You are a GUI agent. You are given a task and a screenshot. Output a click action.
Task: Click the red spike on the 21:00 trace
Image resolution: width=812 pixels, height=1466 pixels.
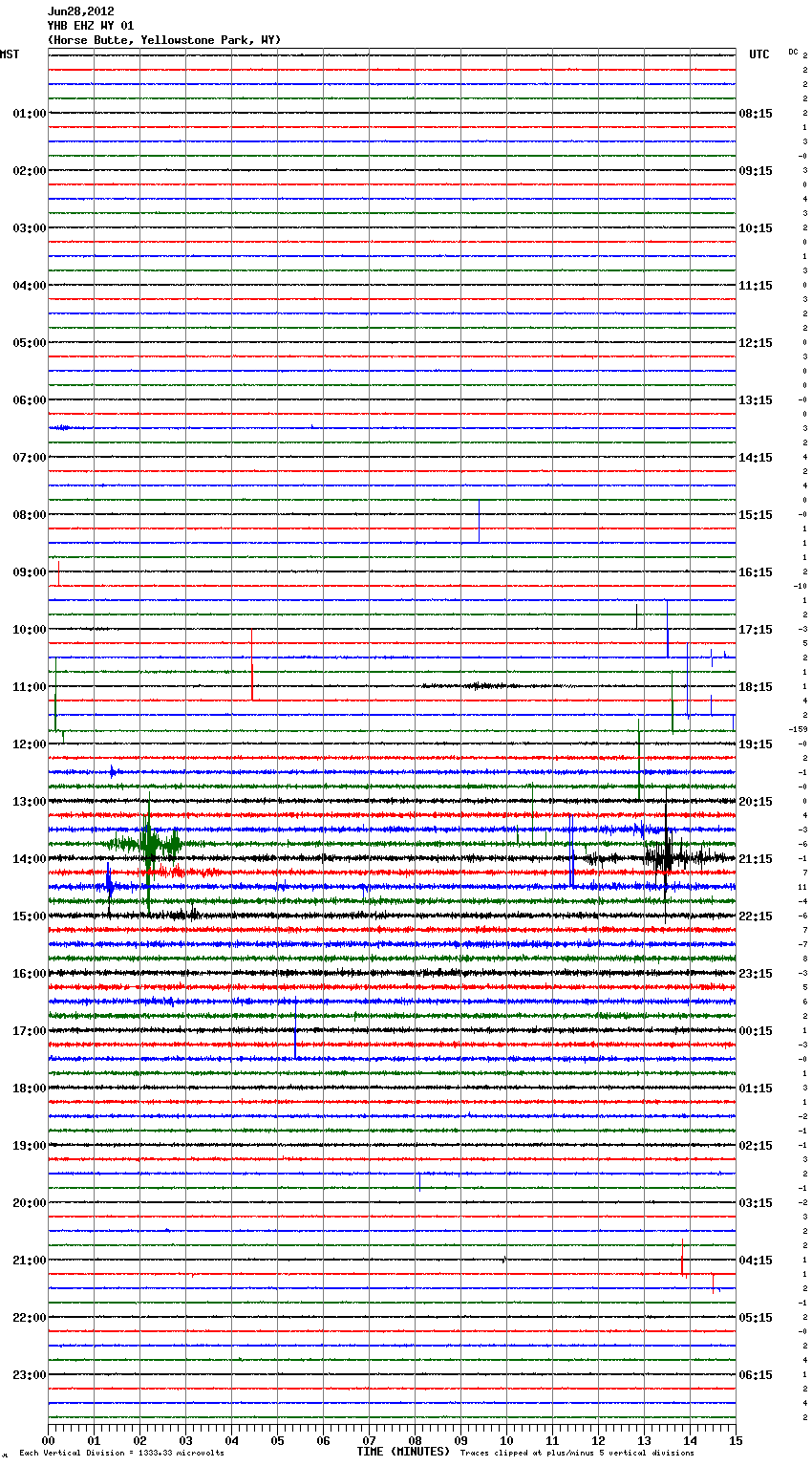point(682,1260)
